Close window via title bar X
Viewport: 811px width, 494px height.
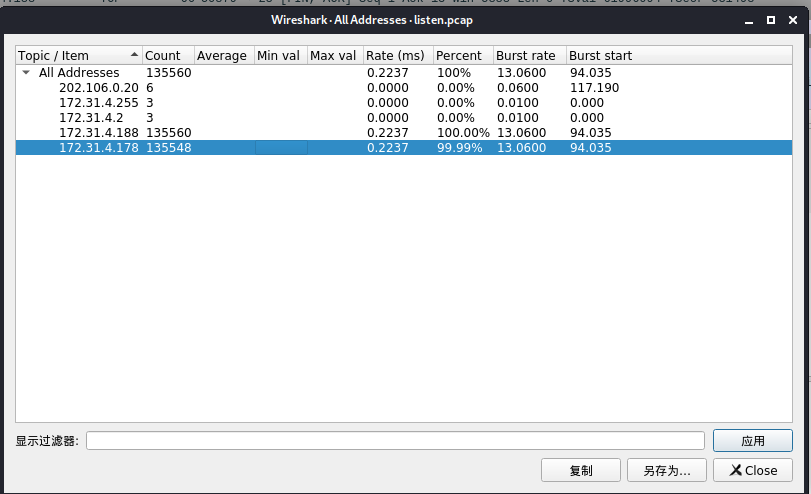(793, 20)
